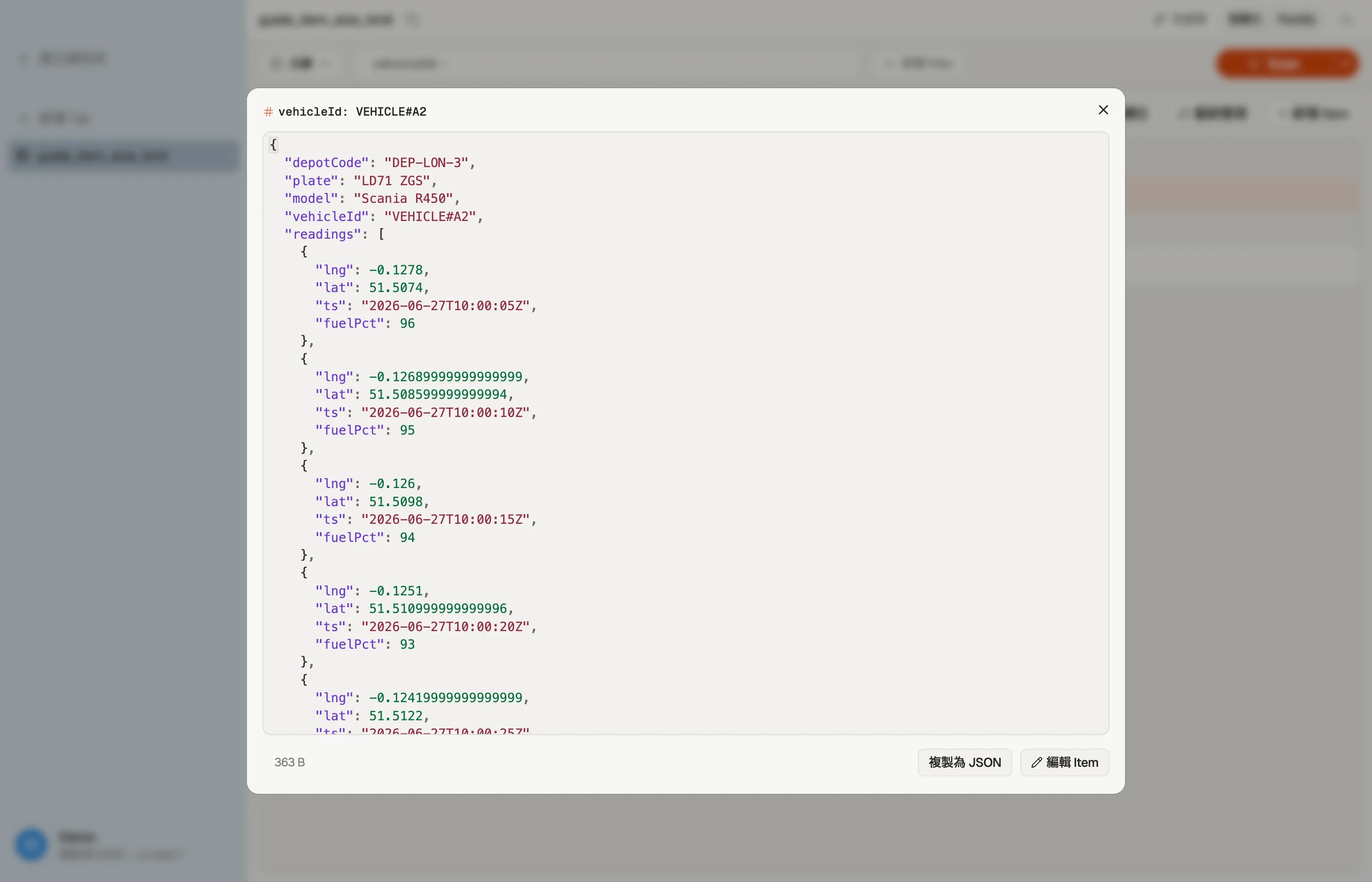Click the lng value -0.12689999999999999
Viewport: 1372px width, 882px height.
tap(445, 377)
